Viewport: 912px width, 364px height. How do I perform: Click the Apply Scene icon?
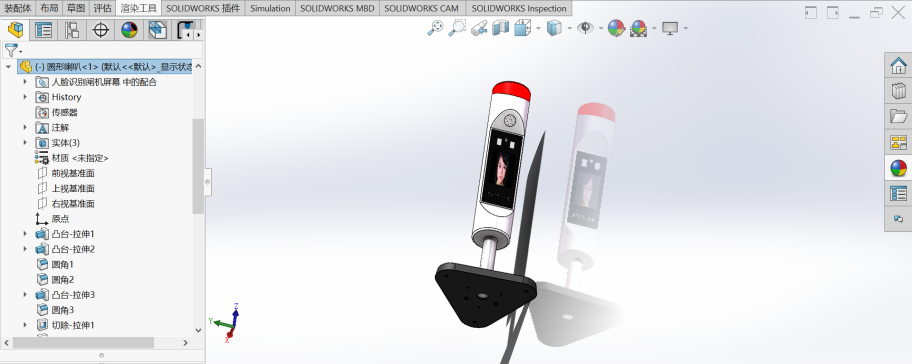(639, 28)
